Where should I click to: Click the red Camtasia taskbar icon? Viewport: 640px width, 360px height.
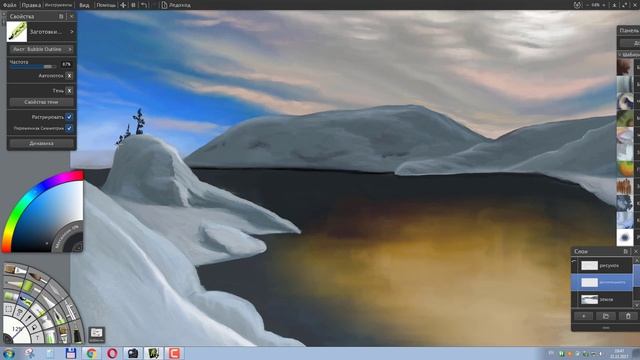click(x=174, y=353)
